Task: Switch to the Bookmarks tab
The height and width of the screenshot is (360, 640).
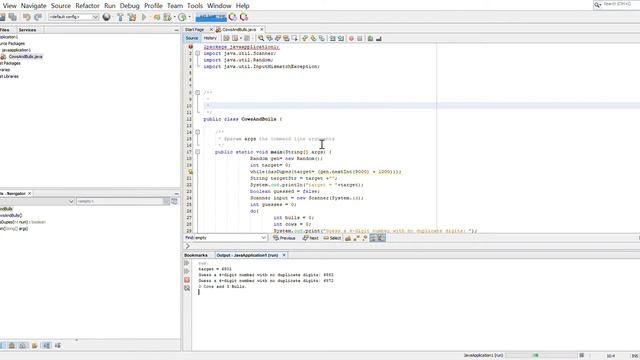Action: click(x=196, y=255)
